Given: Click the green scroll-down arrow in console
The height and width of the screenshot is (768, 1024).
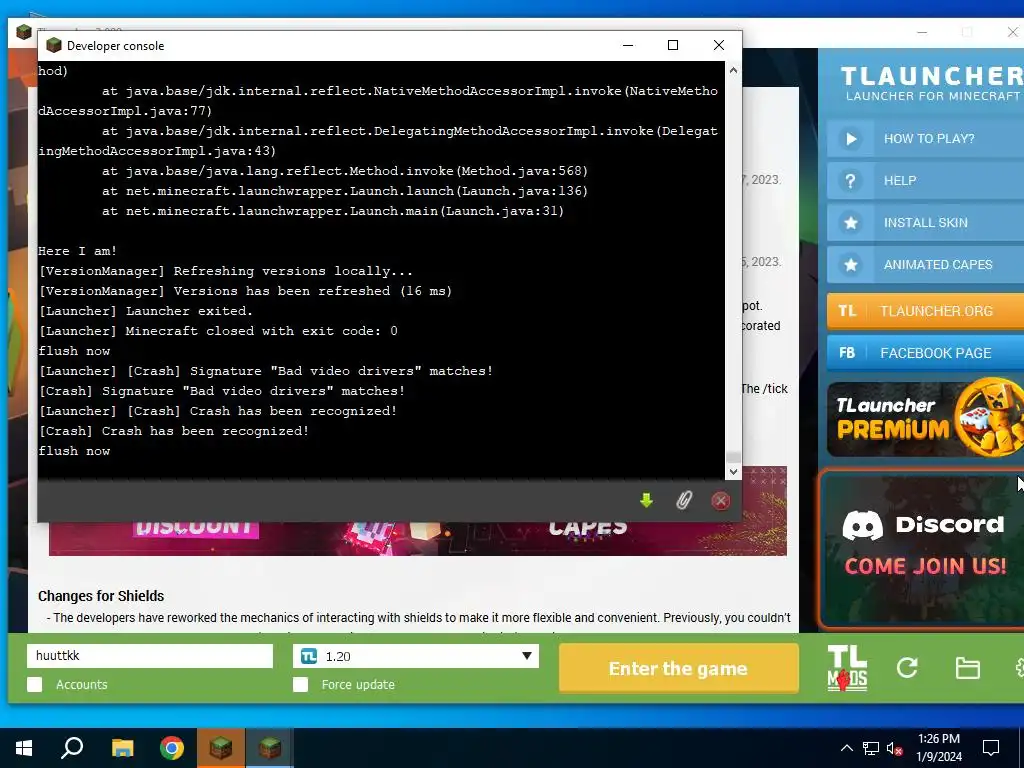Looking at the screenshot, I should tap(646, 501).
